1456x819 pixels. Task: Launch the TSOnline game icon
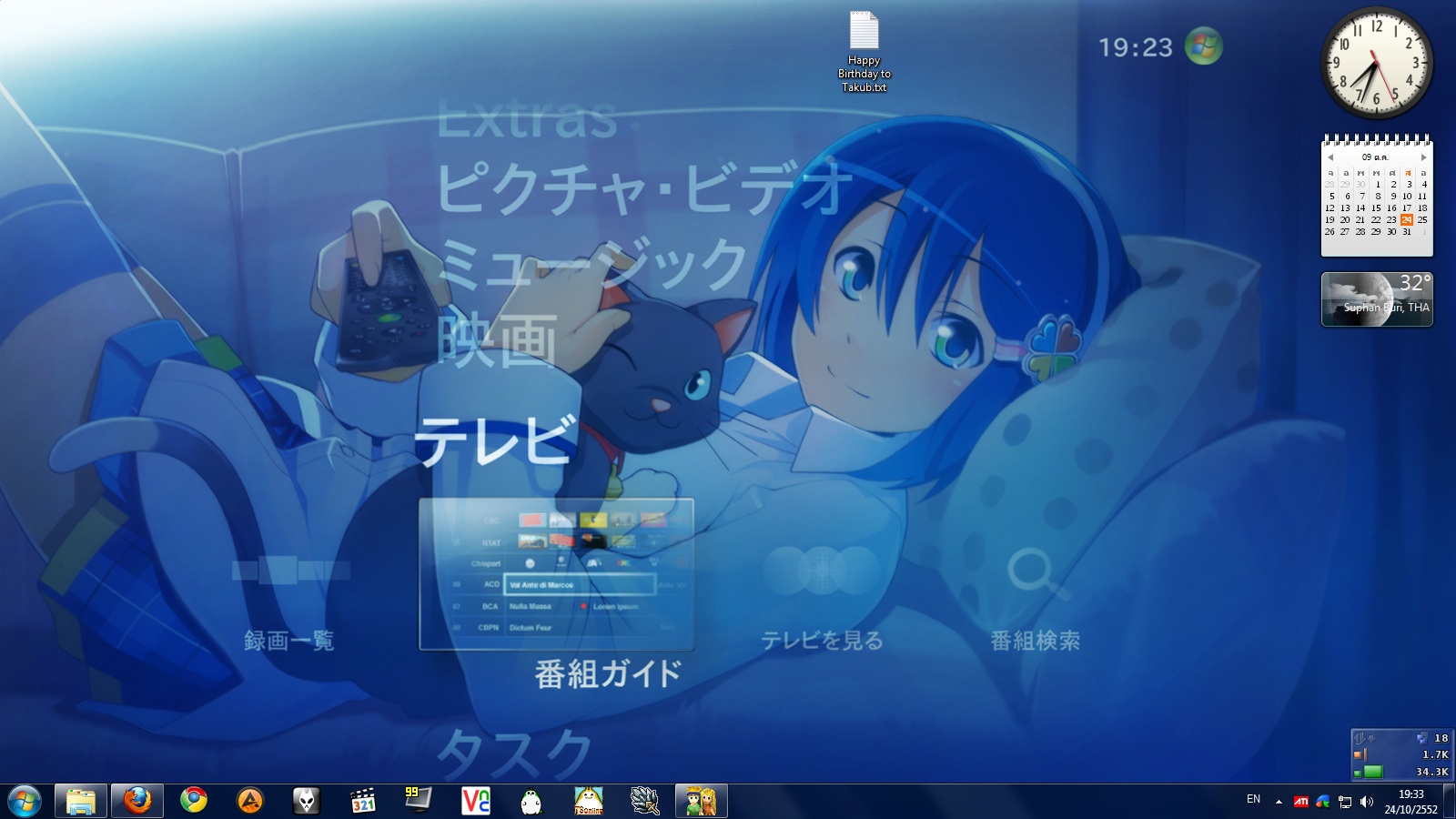coord(588,801)
